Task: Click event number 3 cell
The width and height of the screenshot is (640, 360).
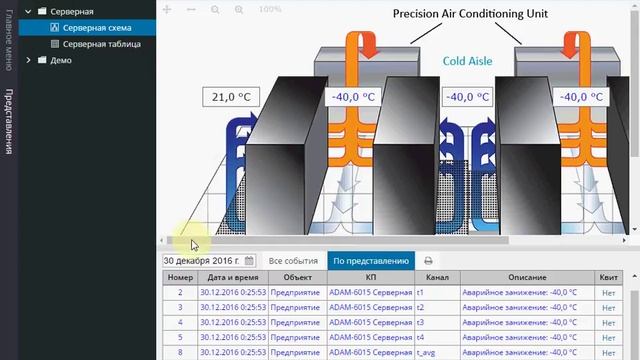Action: coord(180,308)
